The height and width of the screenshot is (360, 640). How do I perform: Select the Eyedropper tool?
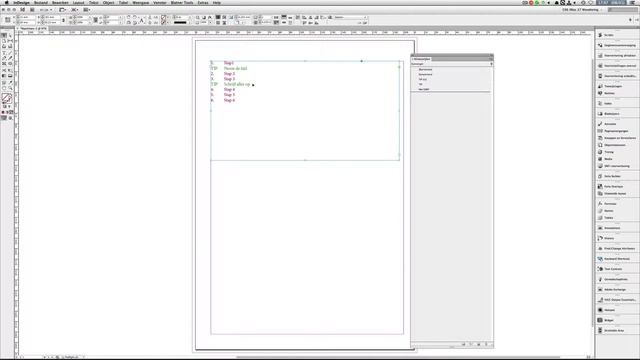coord(10,82)
